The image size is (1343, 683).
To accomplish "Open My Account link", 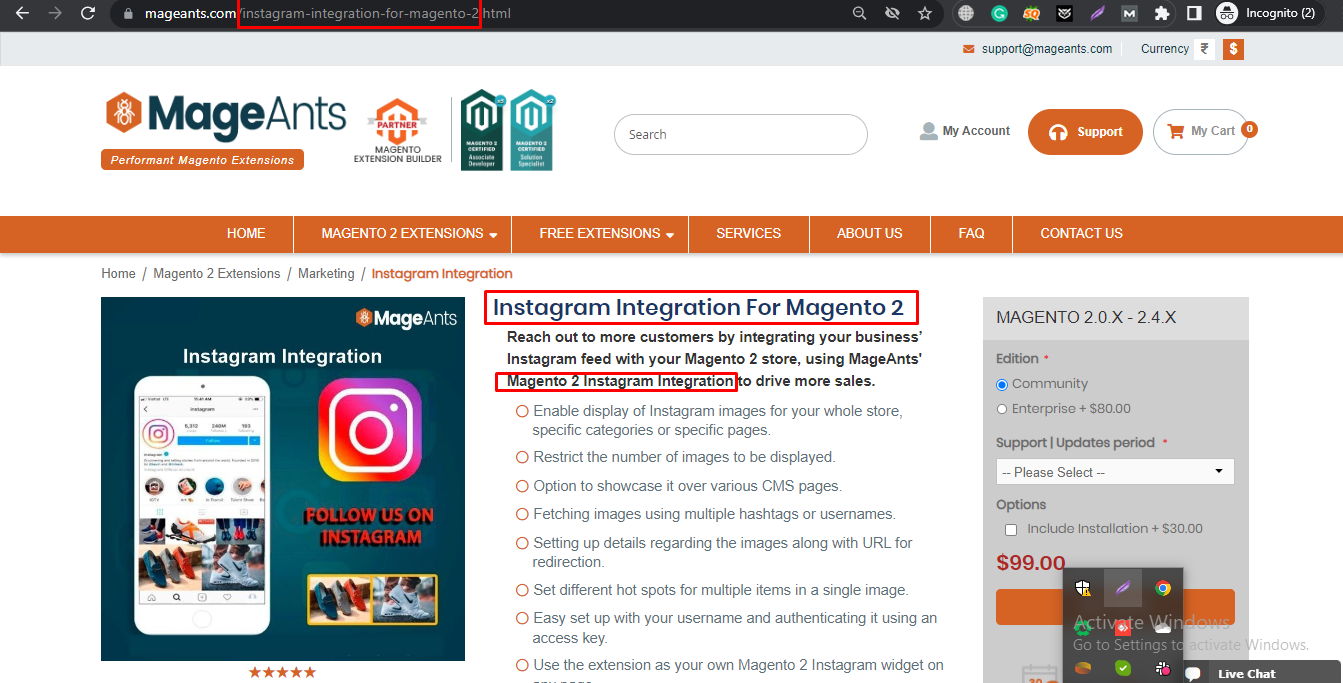I will 965,131.
